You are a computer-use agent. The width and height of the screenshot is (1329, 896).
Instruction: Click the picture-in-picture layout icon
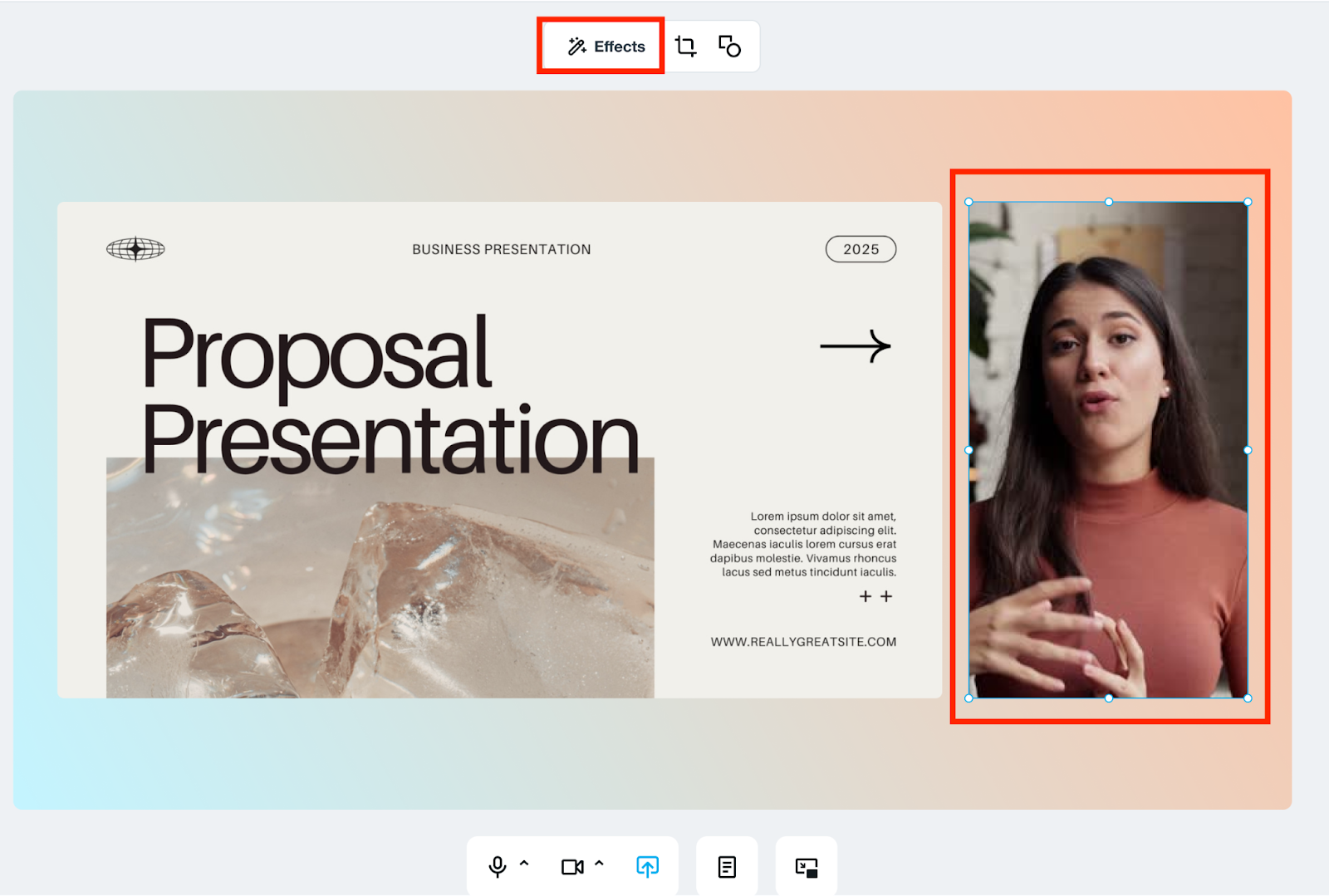(x=806, y=867)
